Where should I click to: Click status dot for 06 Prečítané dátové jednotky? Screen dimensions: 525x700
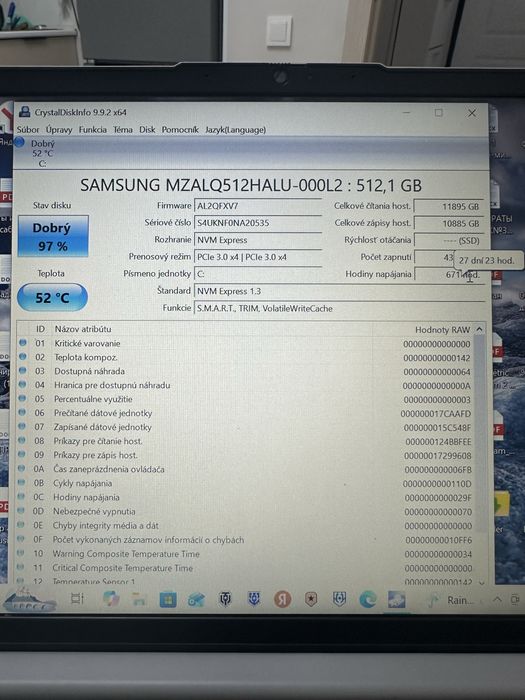point(22,412)
